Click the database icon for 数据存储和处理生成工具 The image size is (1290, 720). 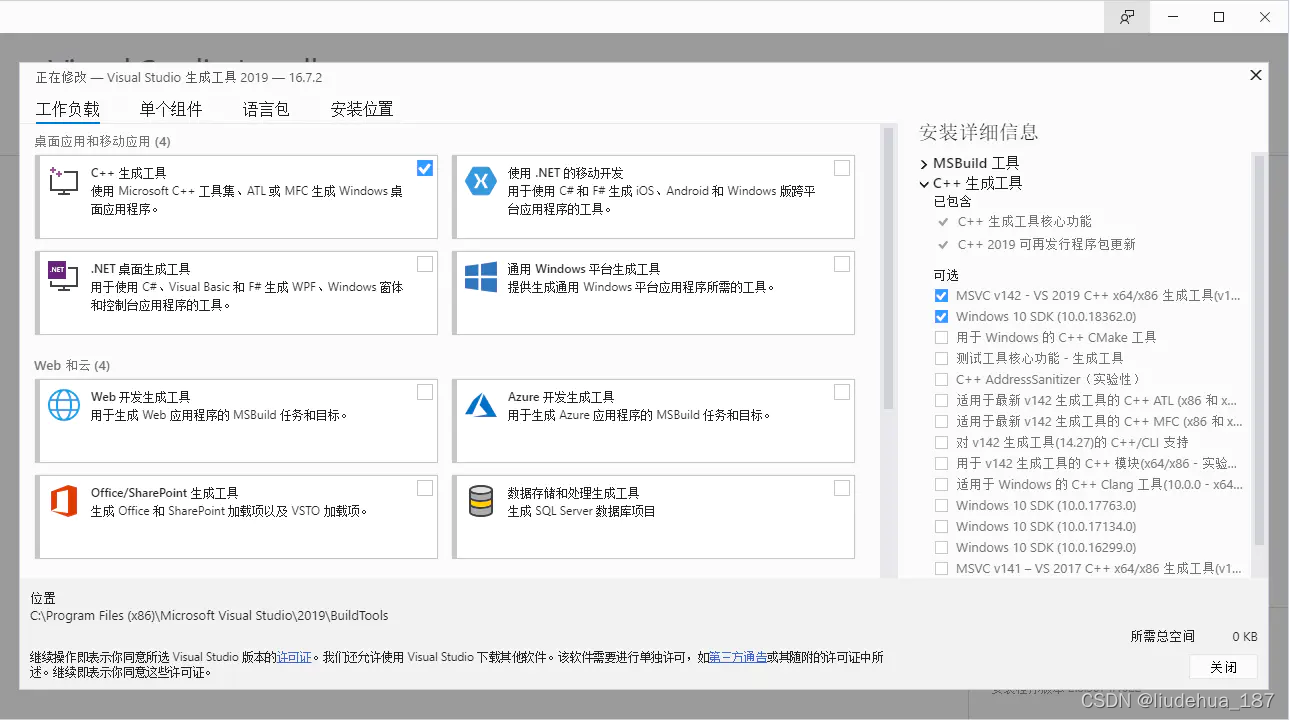481,501
